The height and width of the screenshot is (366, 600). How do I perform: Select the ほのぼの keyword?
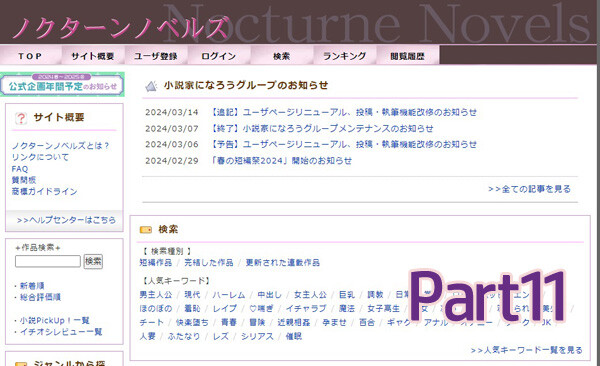click(x=156, y=309)
